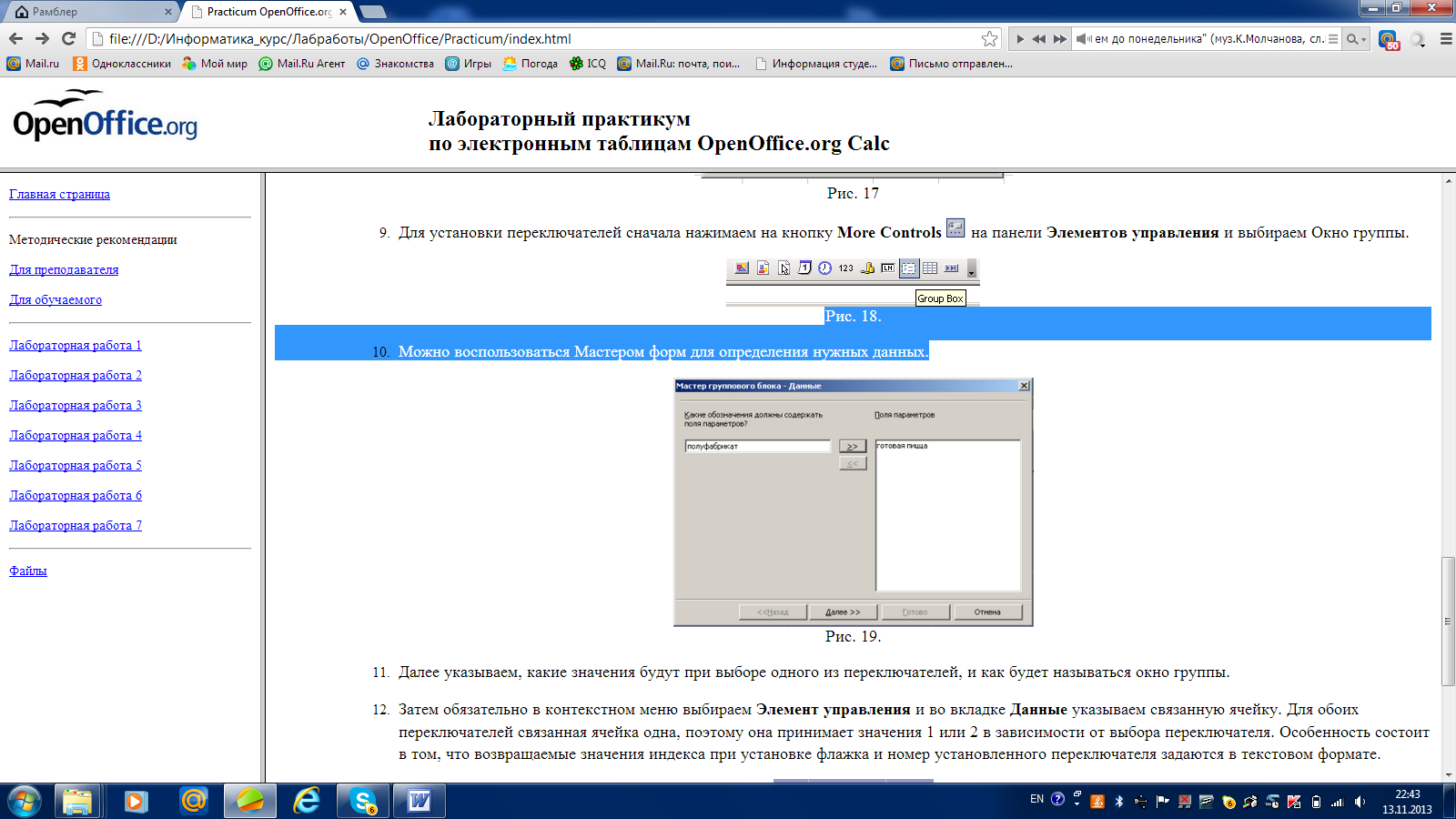Open the Chrome main menu
This screenshot has height=819, width=1456.
tap(1445, 39)
